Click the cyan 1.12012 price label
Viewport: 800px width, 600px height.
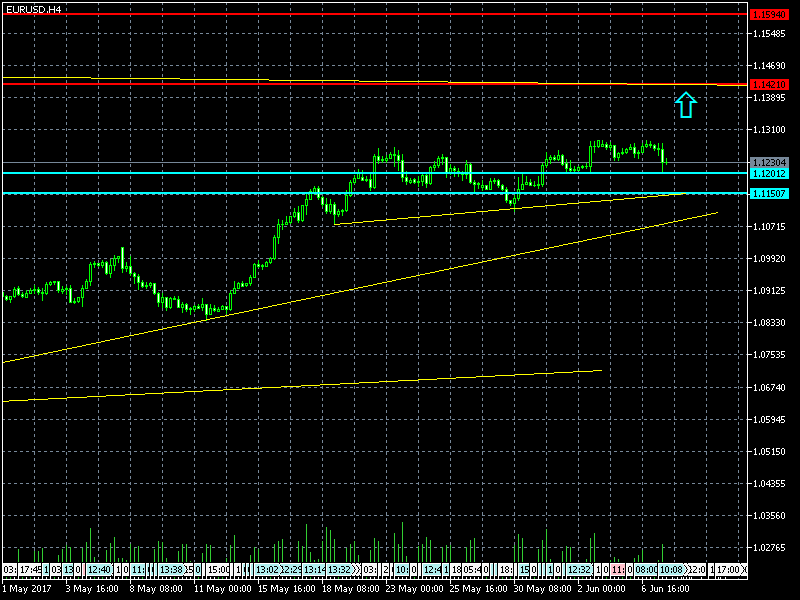tap(769, 173)
